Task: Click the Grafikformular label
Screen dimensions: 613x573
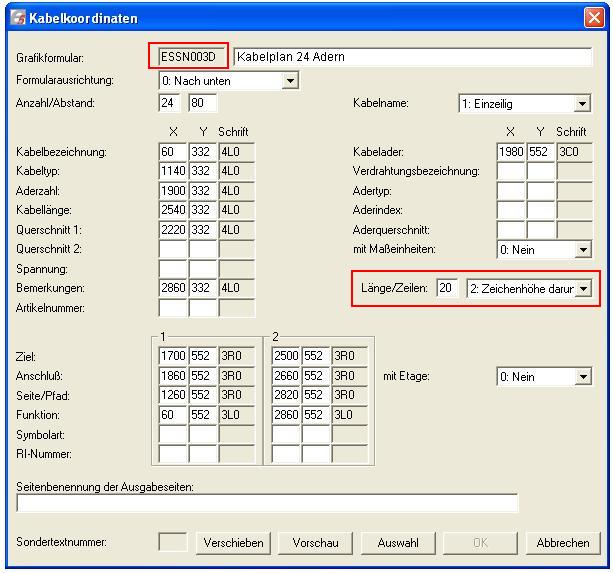Action: 50,58
